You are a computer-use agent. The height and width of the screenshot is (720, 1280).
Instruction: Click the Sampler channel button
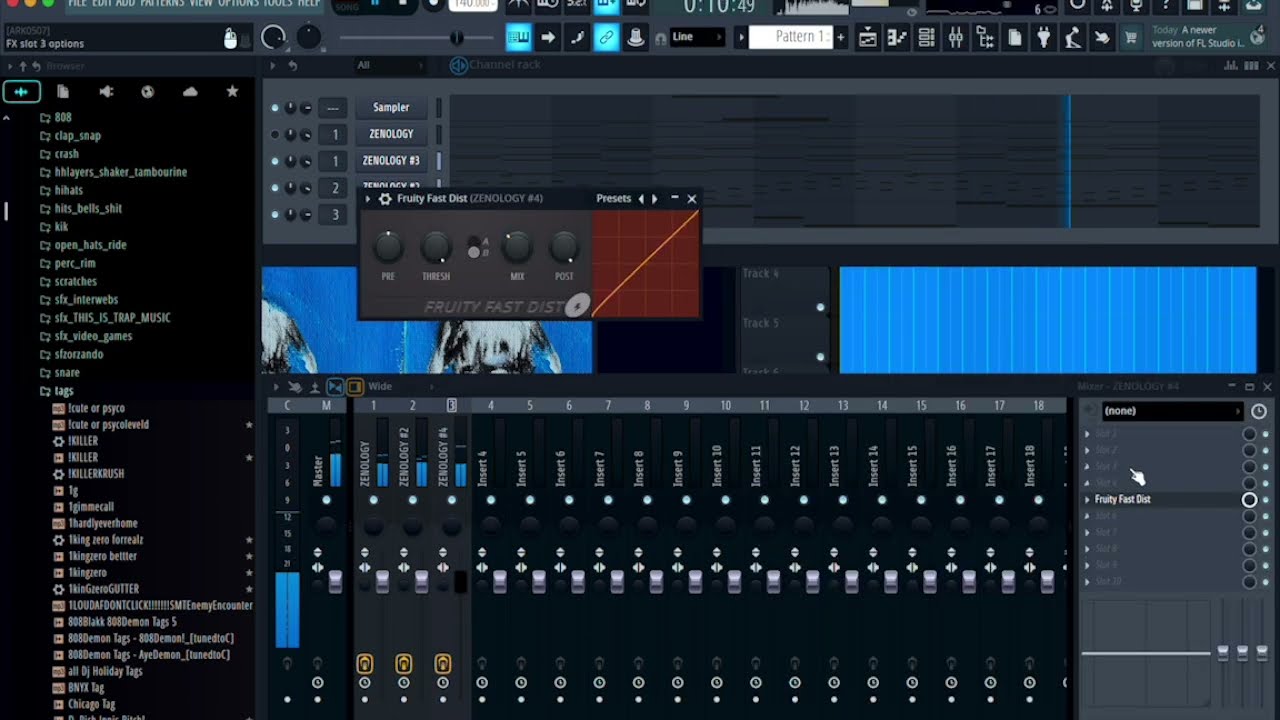pos(391,108)
